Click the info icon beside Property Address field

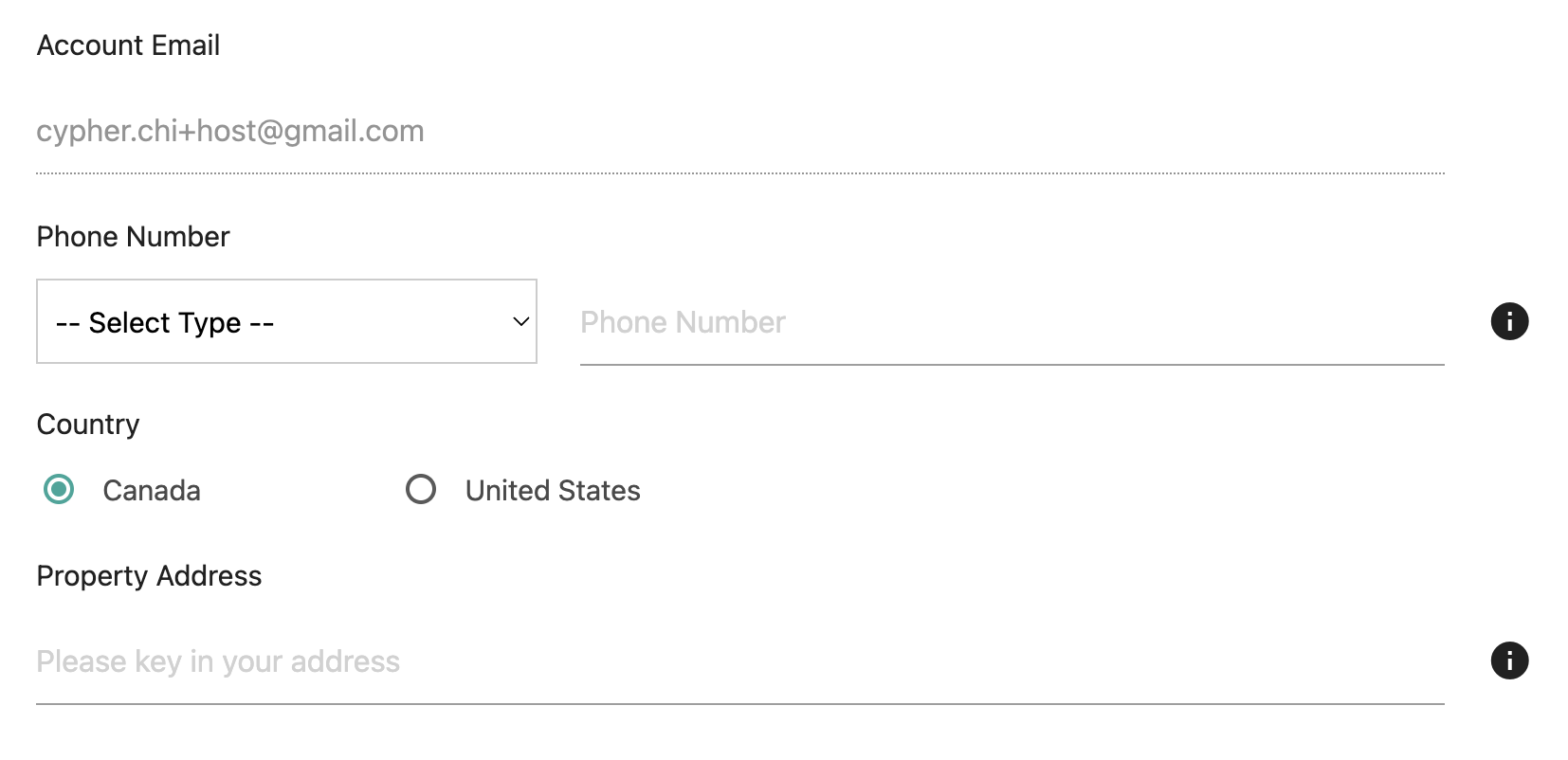point(1509,660)
